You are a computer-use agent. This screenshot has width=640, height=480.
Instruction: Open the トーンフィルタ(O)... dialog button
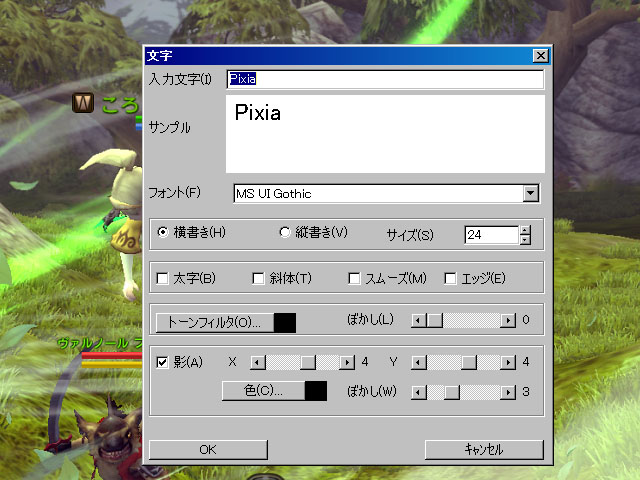(215, 323)
